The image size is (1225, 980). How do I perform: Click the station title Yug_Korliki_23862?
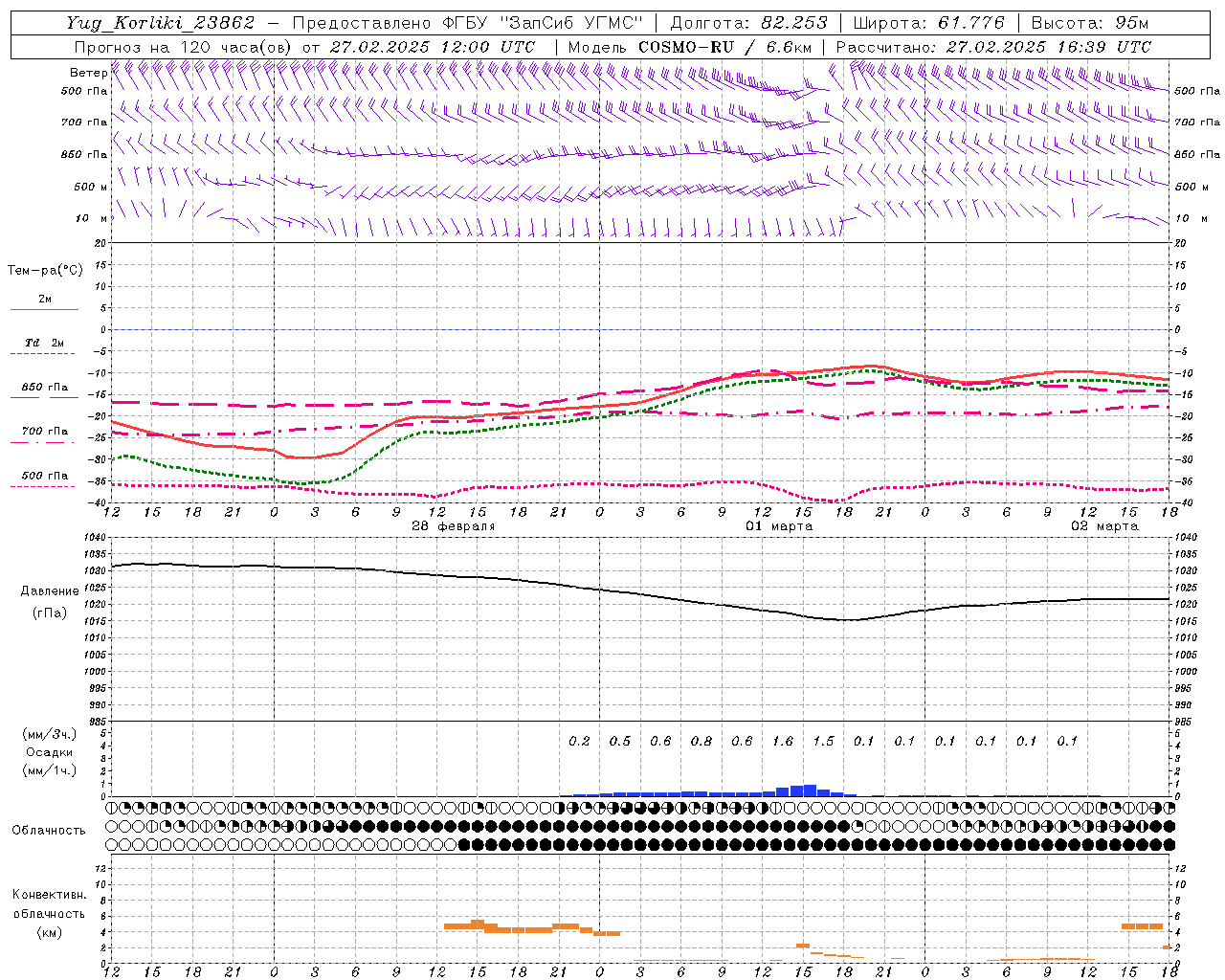161,23
